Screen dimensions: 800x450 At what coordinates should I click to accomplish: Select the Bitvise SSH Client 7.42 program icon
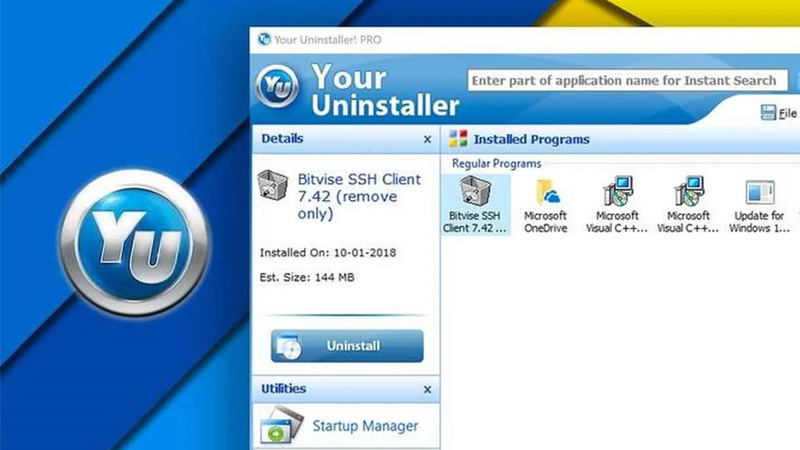coord(475,205)
